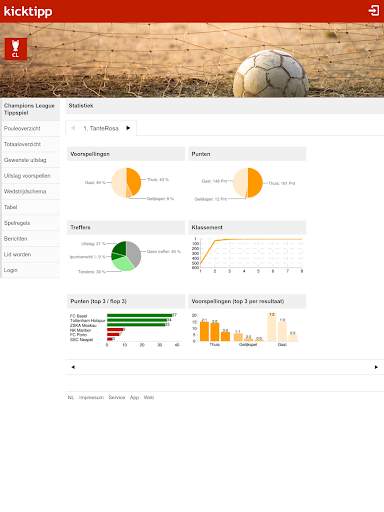Open the Web footer link
The width and height of the screenshot is (384, 512).
click(149, 397)
